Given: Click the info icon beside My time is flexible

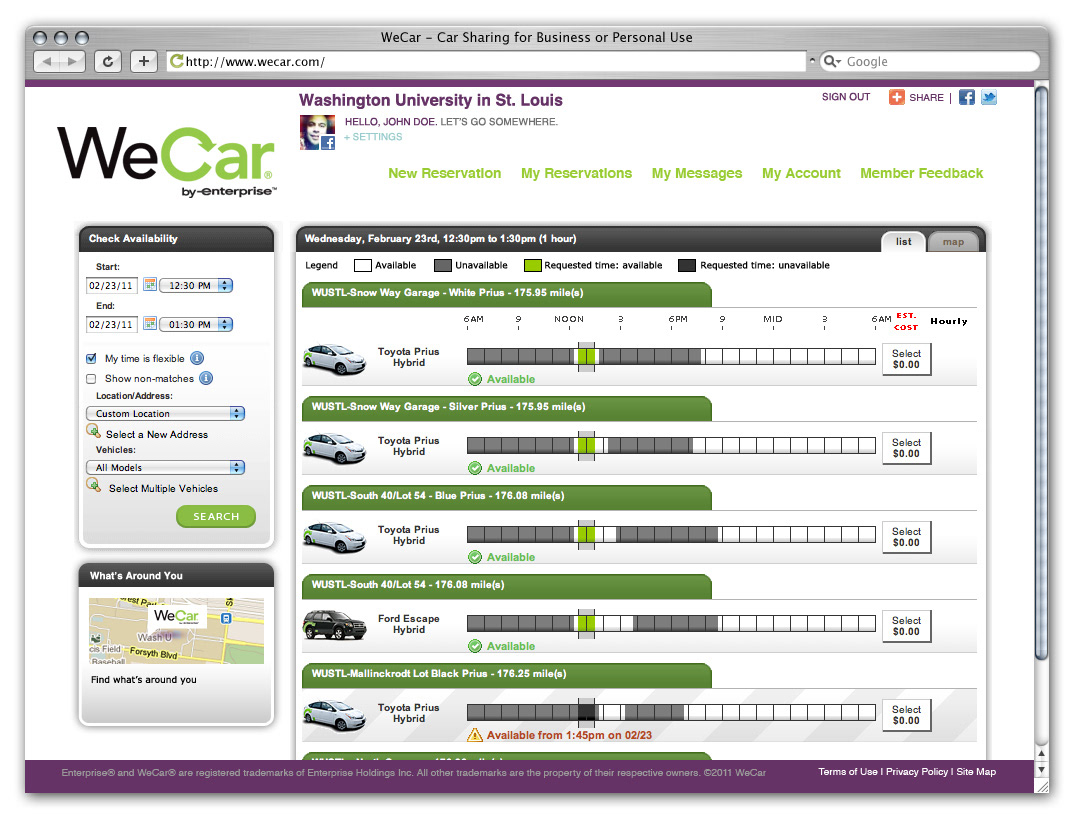Looking at the screenshot, I should click(x=197, y=358).
